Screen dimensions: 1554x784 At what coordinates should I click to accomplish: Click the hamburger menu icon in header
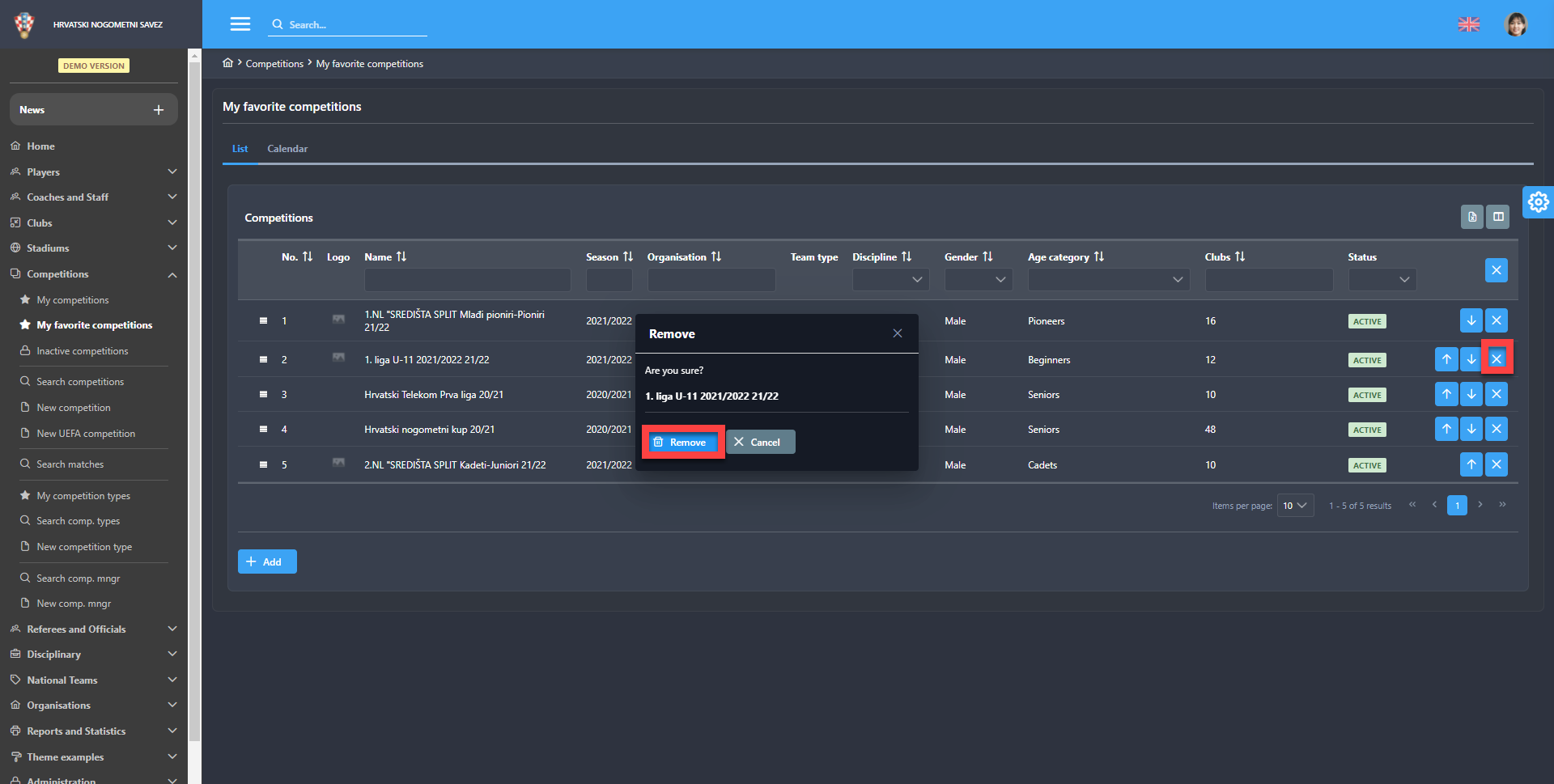coord(240,24)
